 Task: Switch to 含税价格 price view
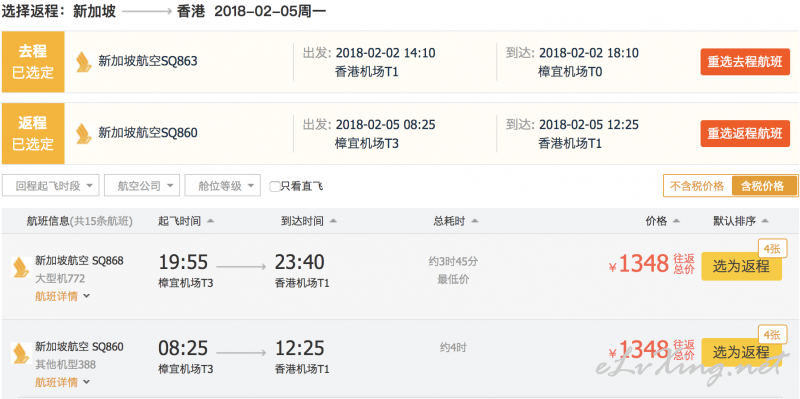763,186
